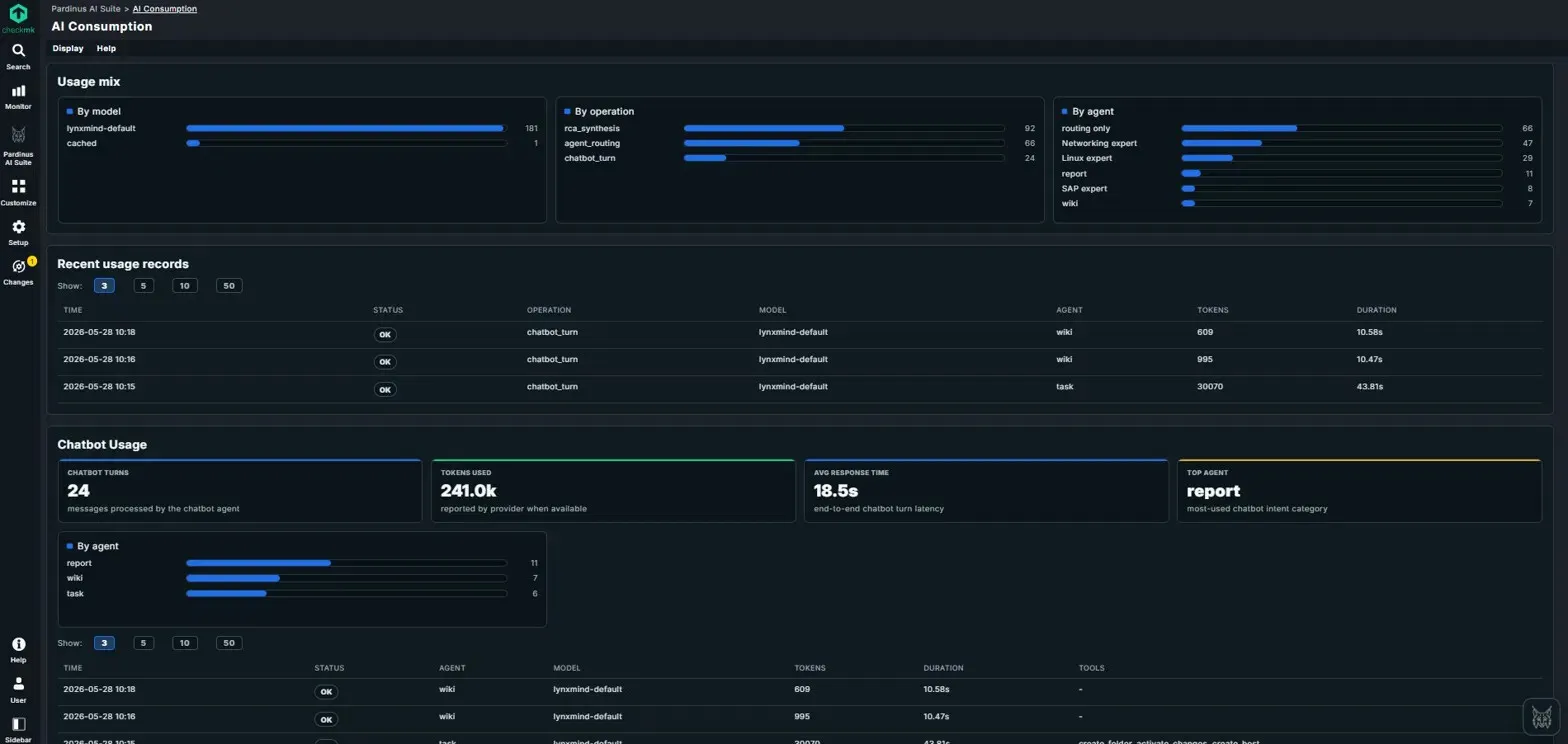Click the TIME column header in Recent usage records
Screen dimensions: 1568x744
coord(72,310)
